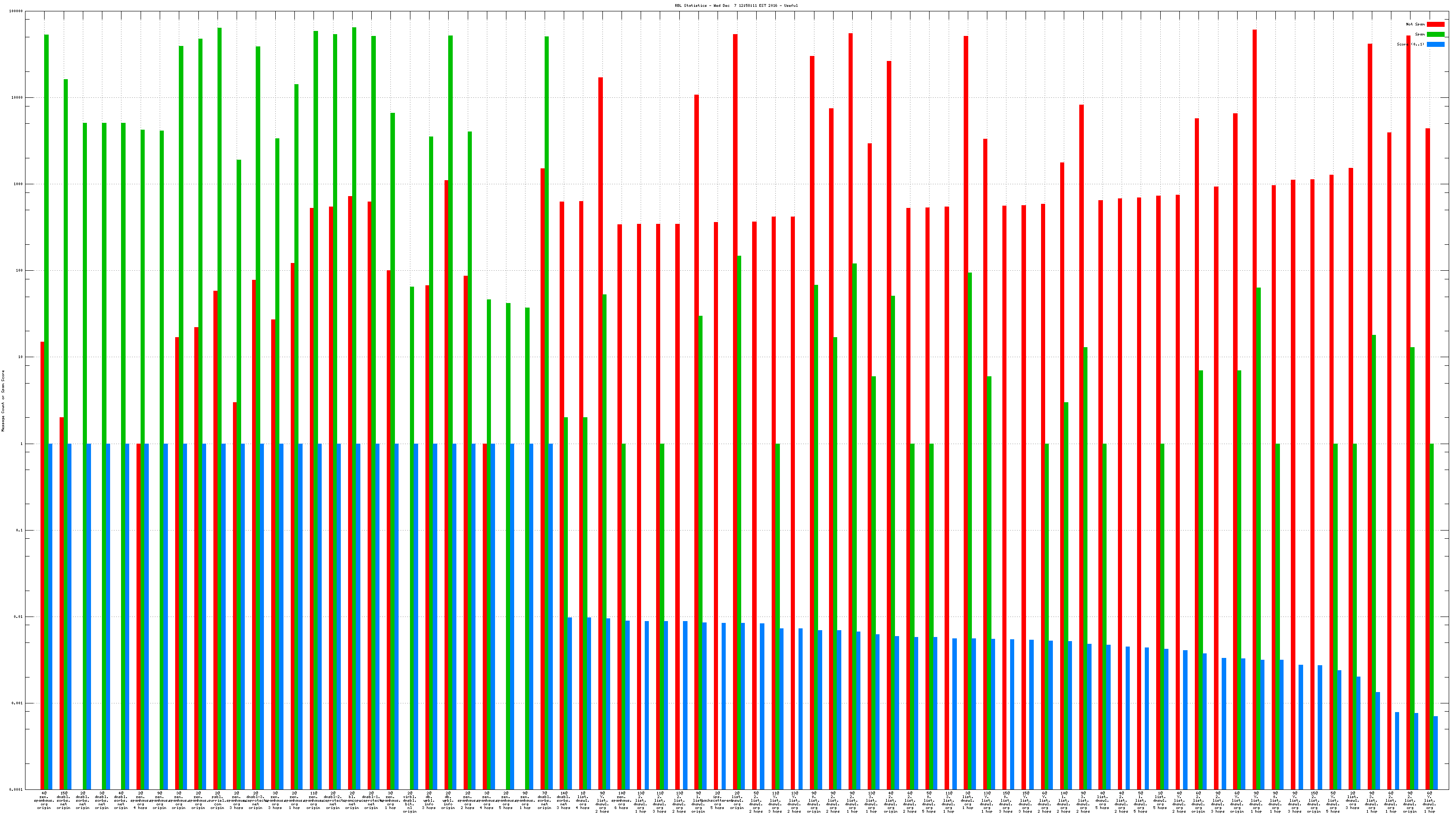Click the 0.01 y-axis tick label
Viewport: 1456px width, 819px height.
point(19,617)
